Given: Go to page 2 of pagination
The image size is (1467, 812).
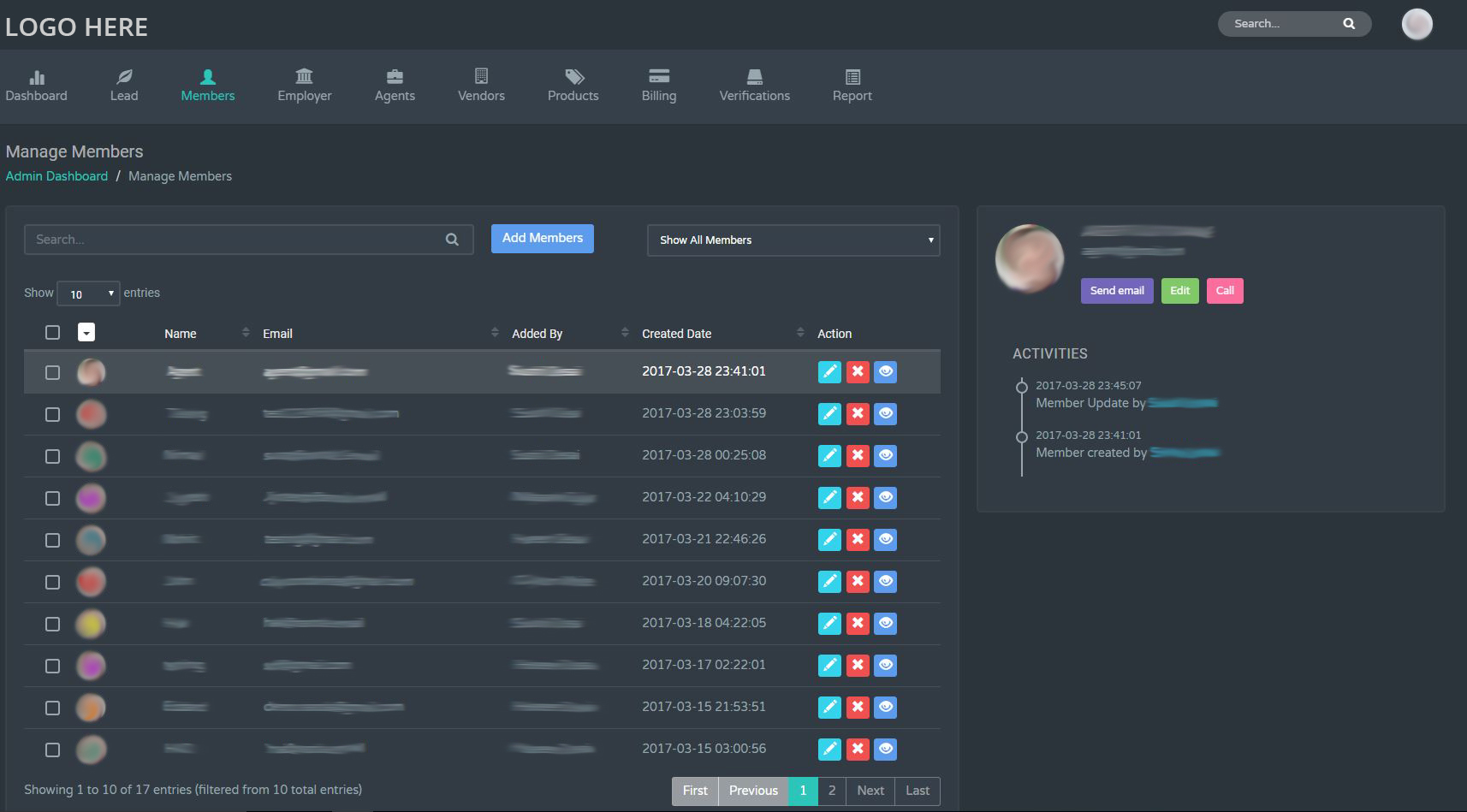Looking at the screenshot, I should [x=831, y=791].
